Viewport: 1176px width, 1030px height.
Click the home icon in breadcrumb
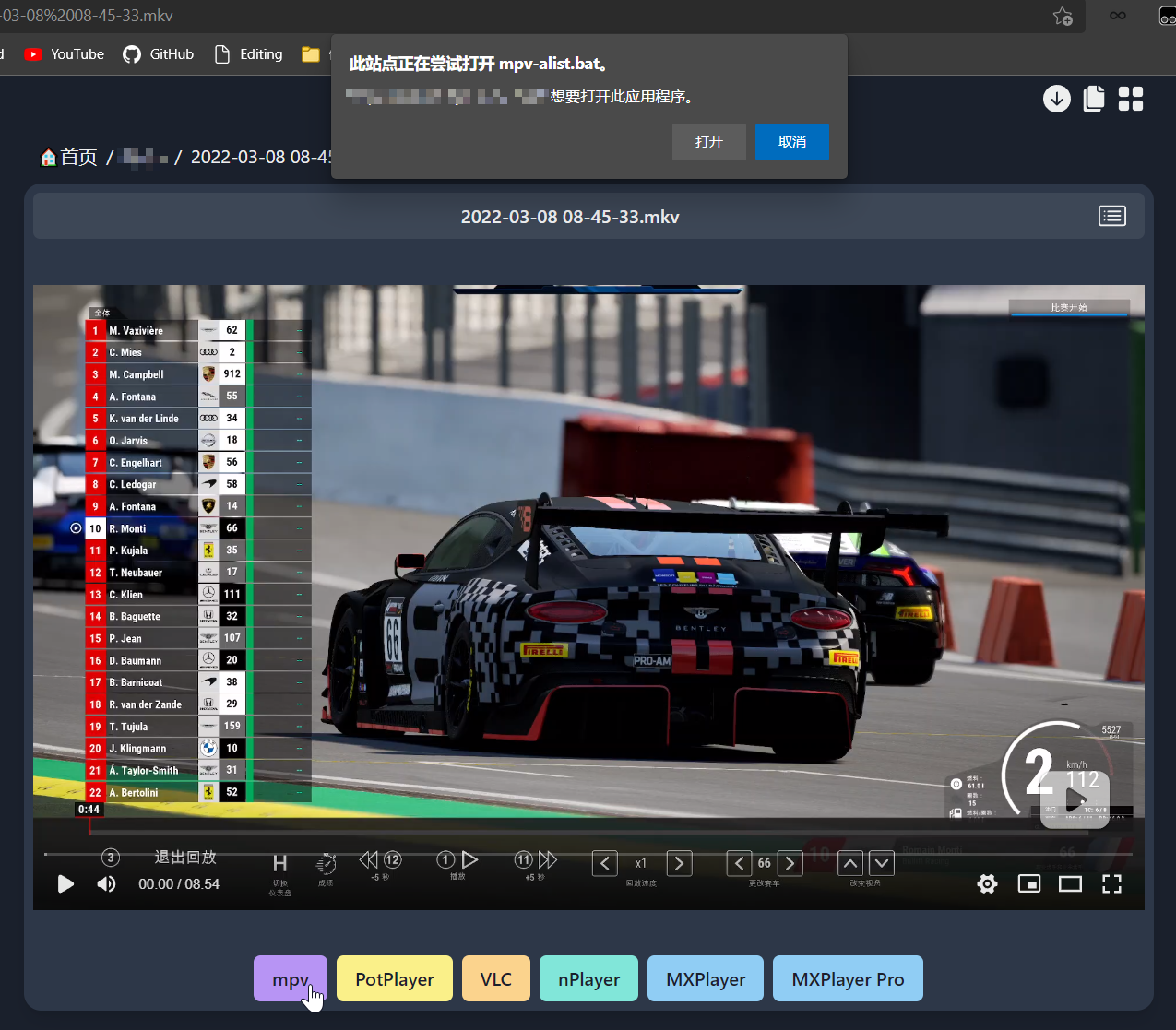(49, 158)
